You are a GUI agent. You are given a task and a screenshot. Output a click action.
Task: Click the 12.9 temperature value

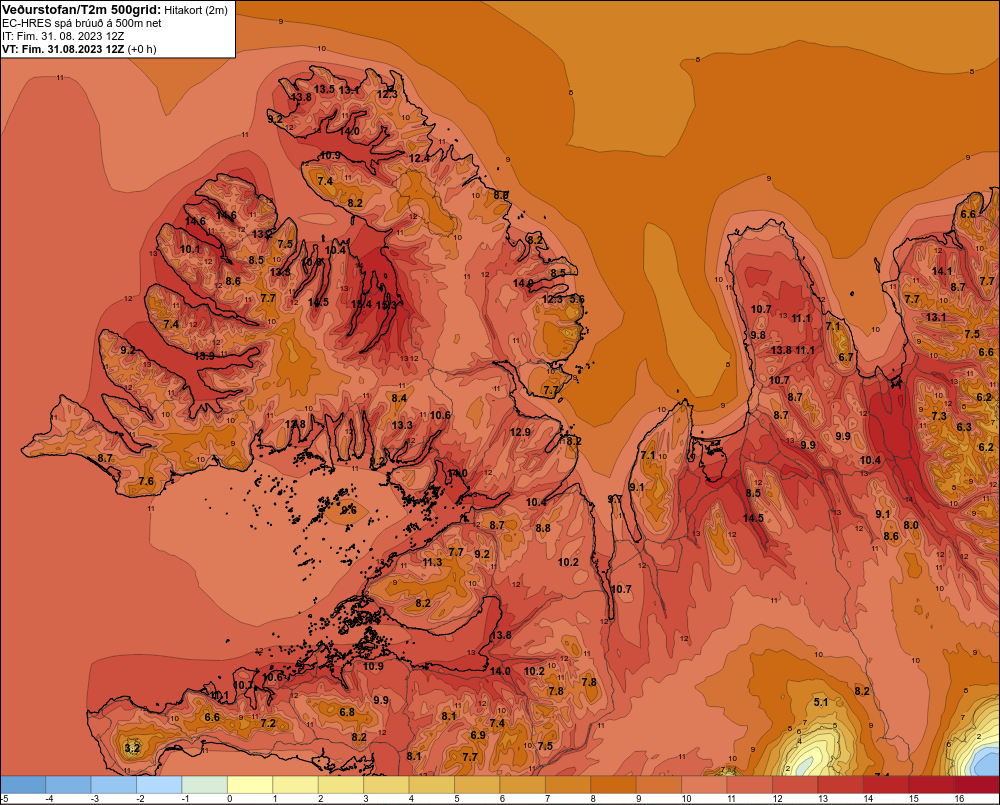[520, 432]
